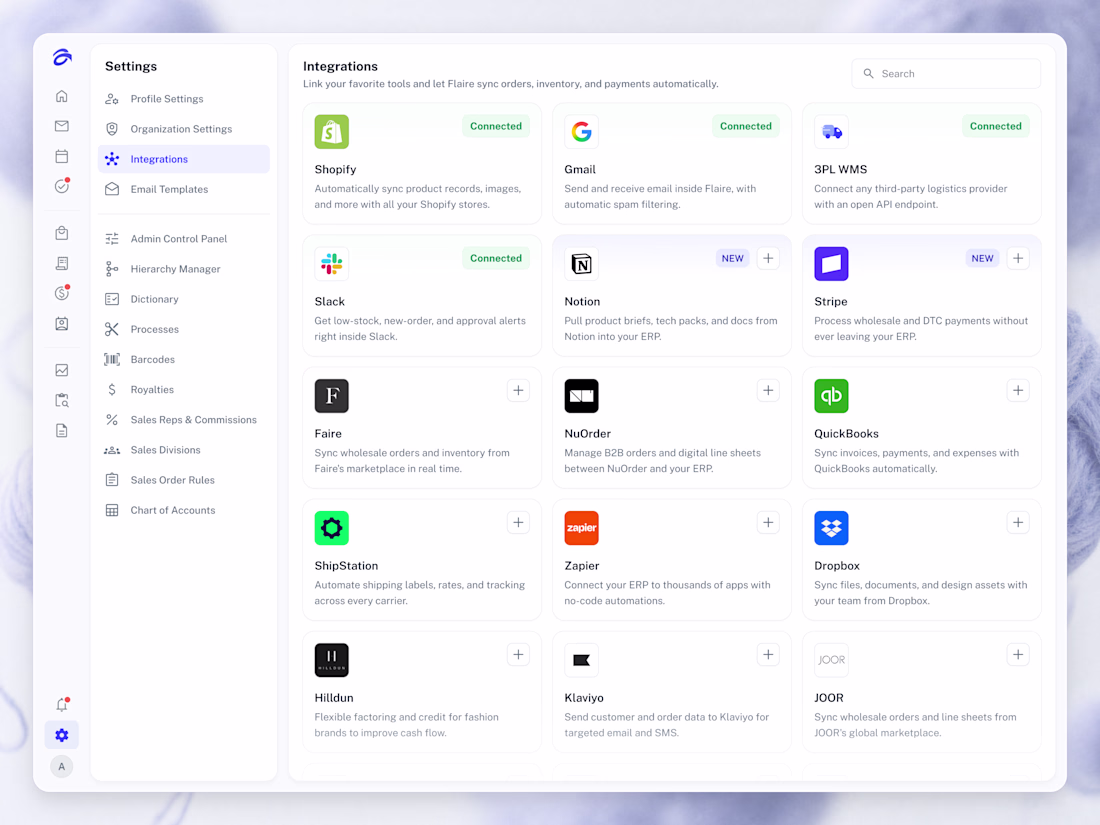The height and width of the screenshot is (825, 1100).
Task: Focus the integrations Search field
Action: point(946,74)
